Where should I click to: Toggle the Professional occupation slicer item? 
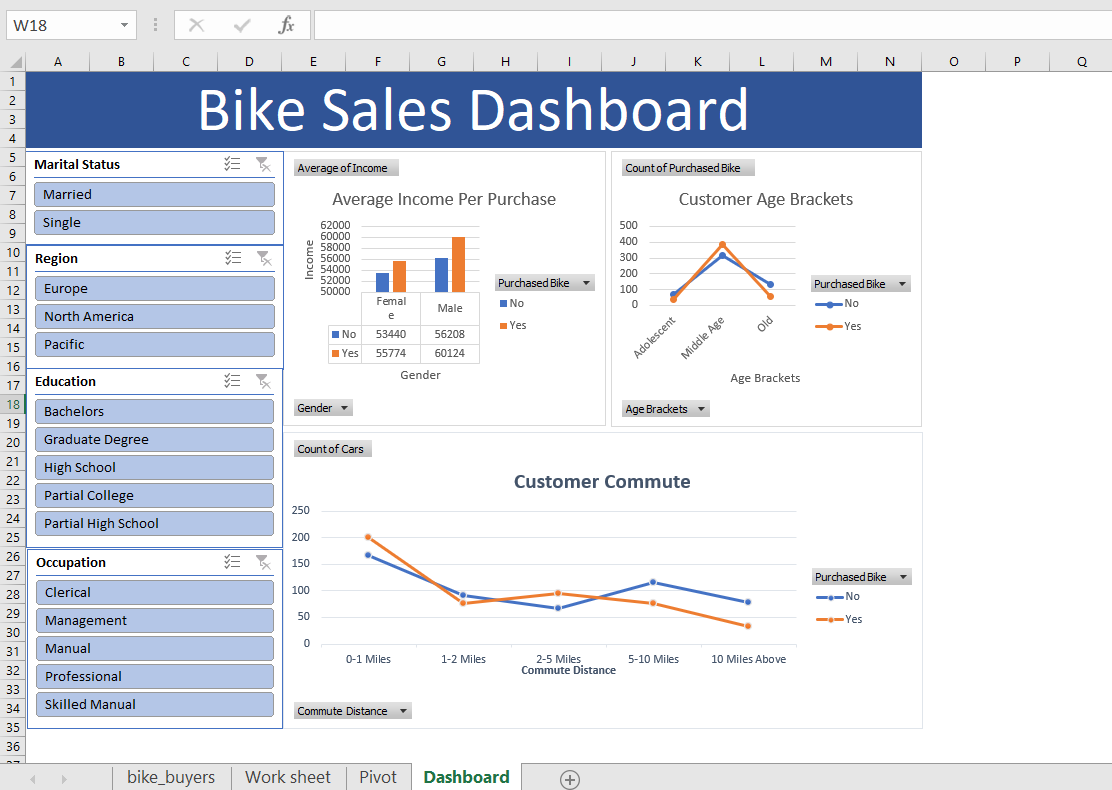tap(154, 676)
